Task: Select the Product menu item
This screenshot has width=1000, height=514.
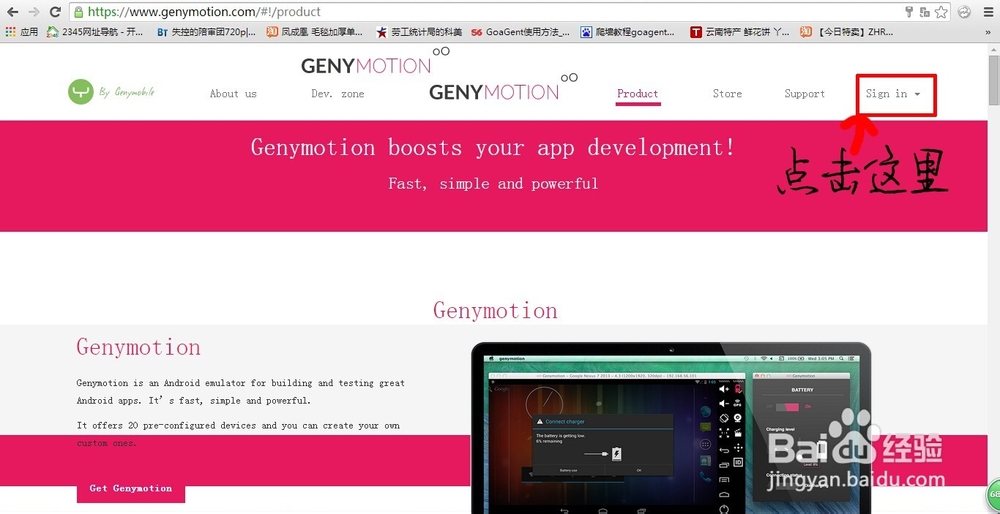Action: [638, 94]
